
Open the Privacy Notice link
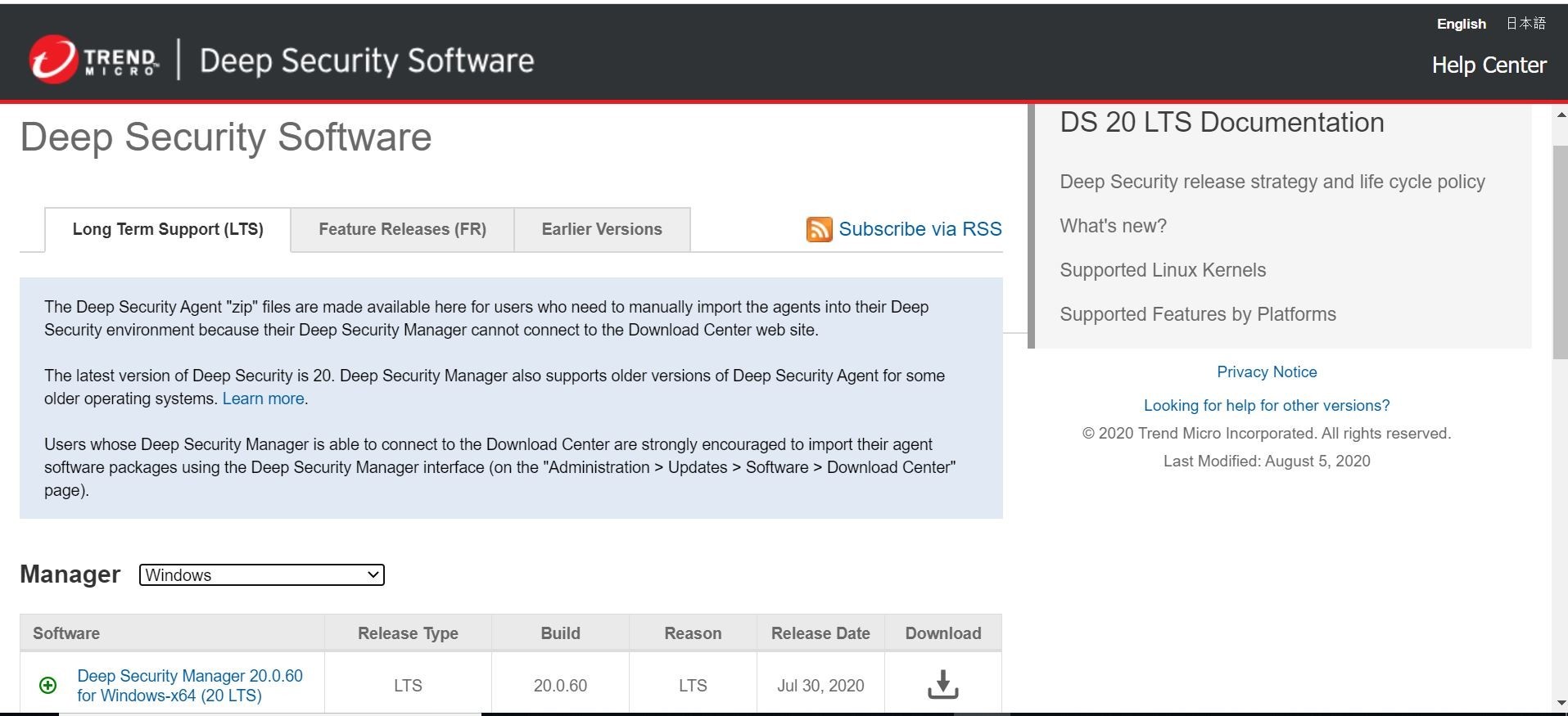coord(1267,372)
